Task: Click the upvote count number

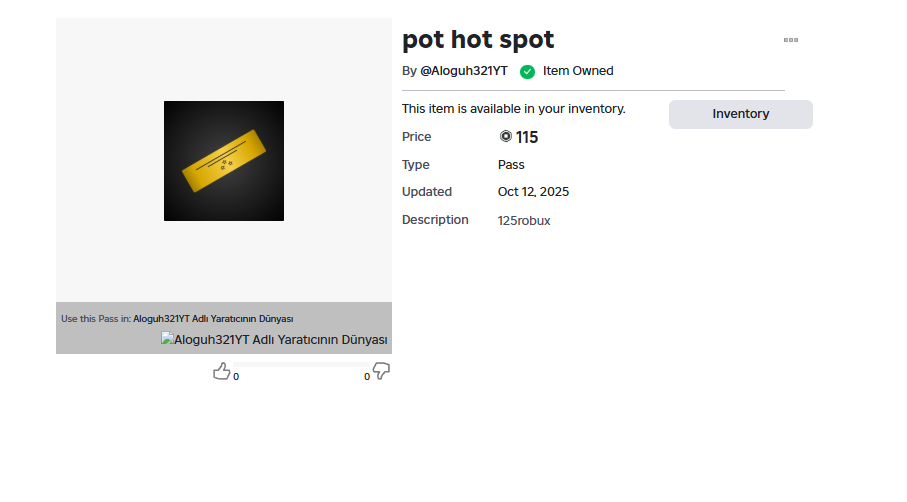Action: (236, 377)
